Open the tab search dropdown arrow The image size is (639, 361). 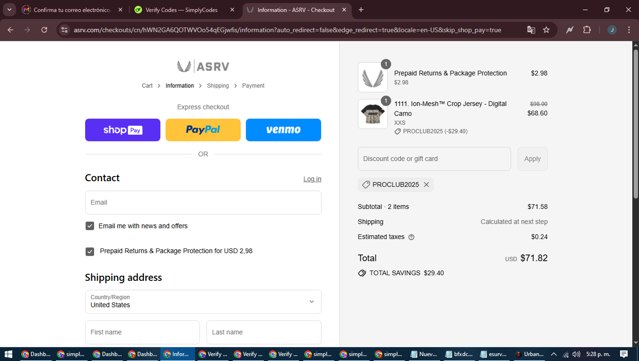pyautogui.click(x=9, y=10)
